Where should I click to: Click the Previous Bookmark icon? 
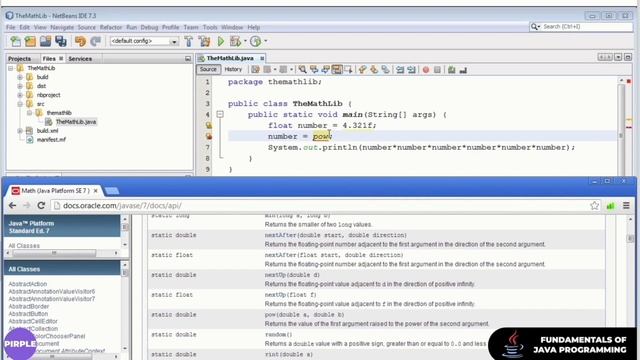(x=362, y=70)
